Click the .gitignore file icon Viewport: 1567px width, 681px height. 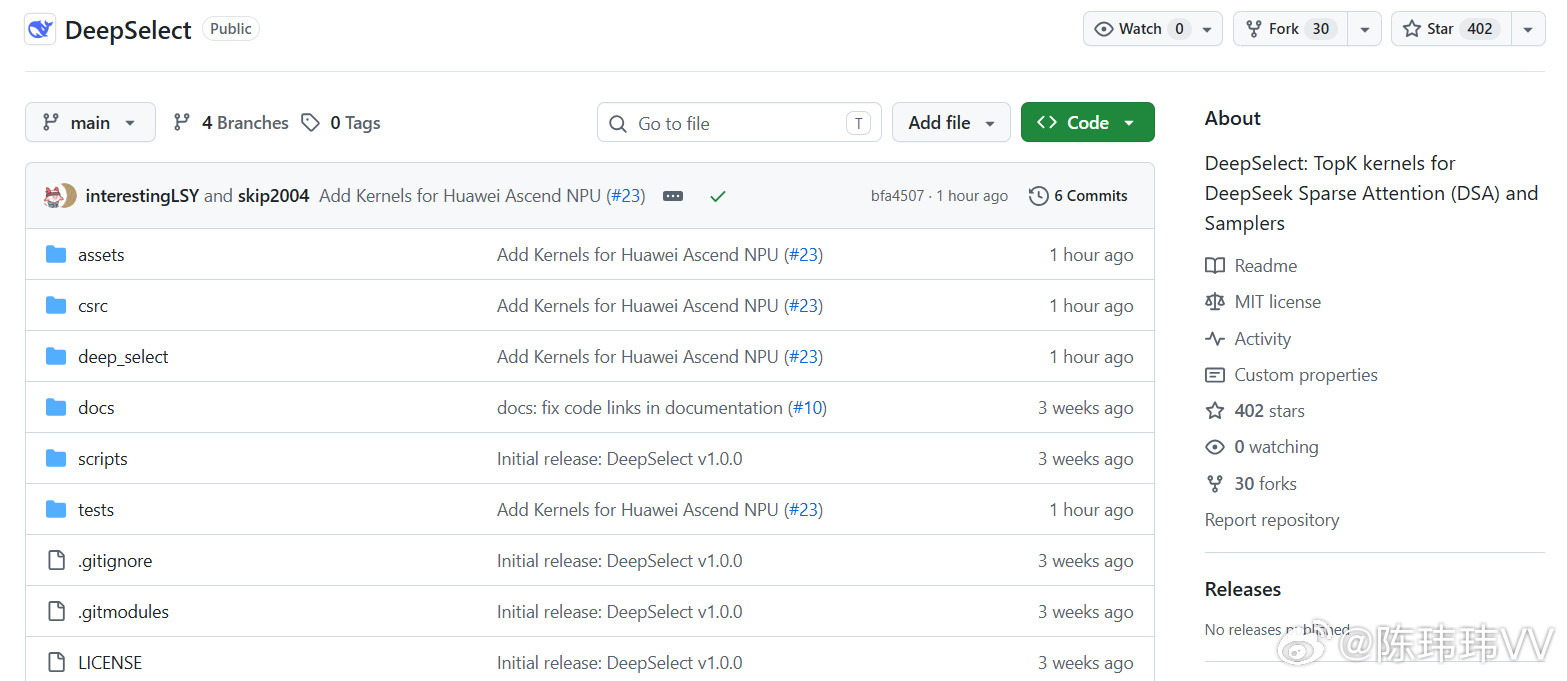57,561
